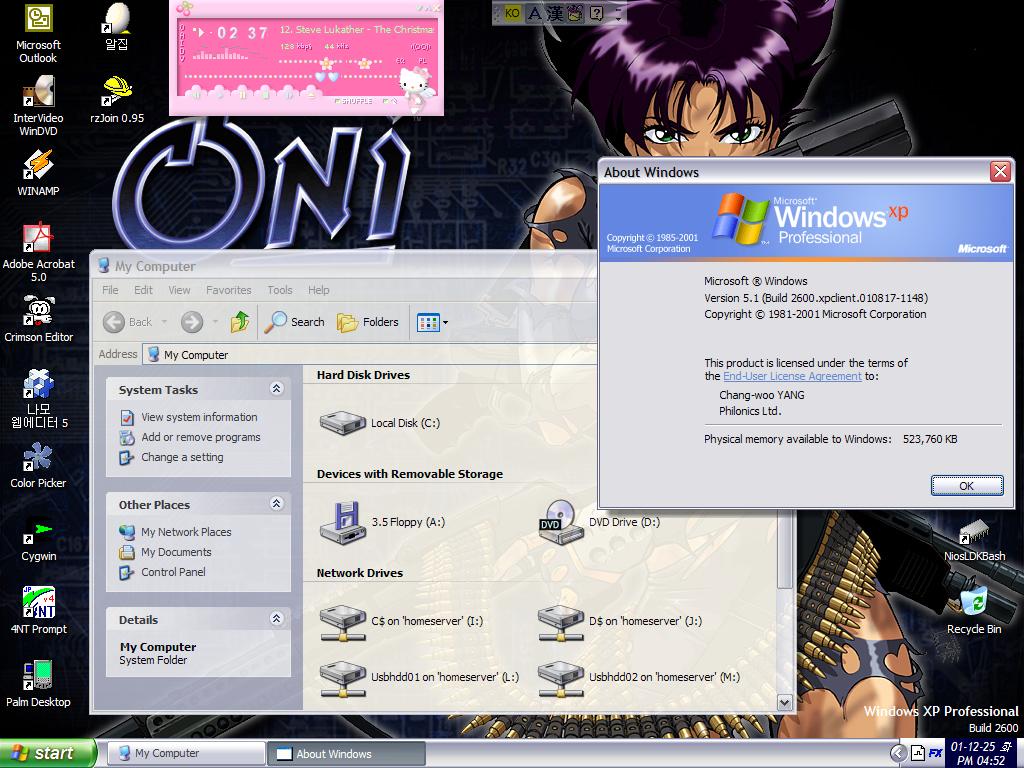Collapse the System Tasks panel
This screenshot has height=768, width=1024.
[x=277, y=389]
